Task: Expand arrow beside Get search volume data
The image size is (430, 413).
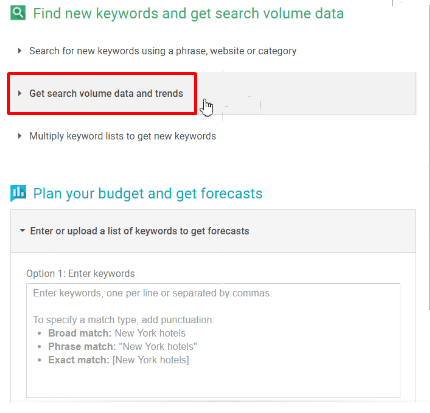Action: tap(19, 93)
